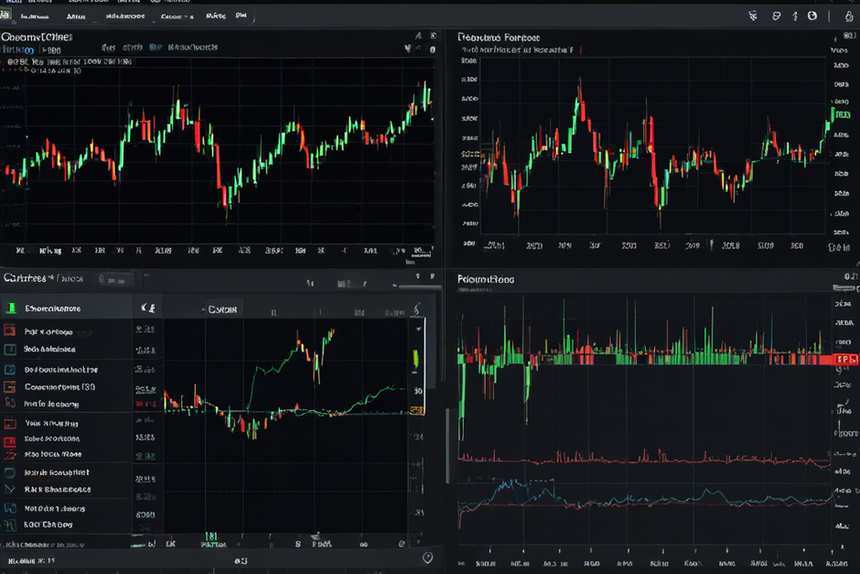This screenshot has width=860, height=574.
Task: Open the dropdown tab above the lower-left mini chart
Action: click(x=221, y=309)
